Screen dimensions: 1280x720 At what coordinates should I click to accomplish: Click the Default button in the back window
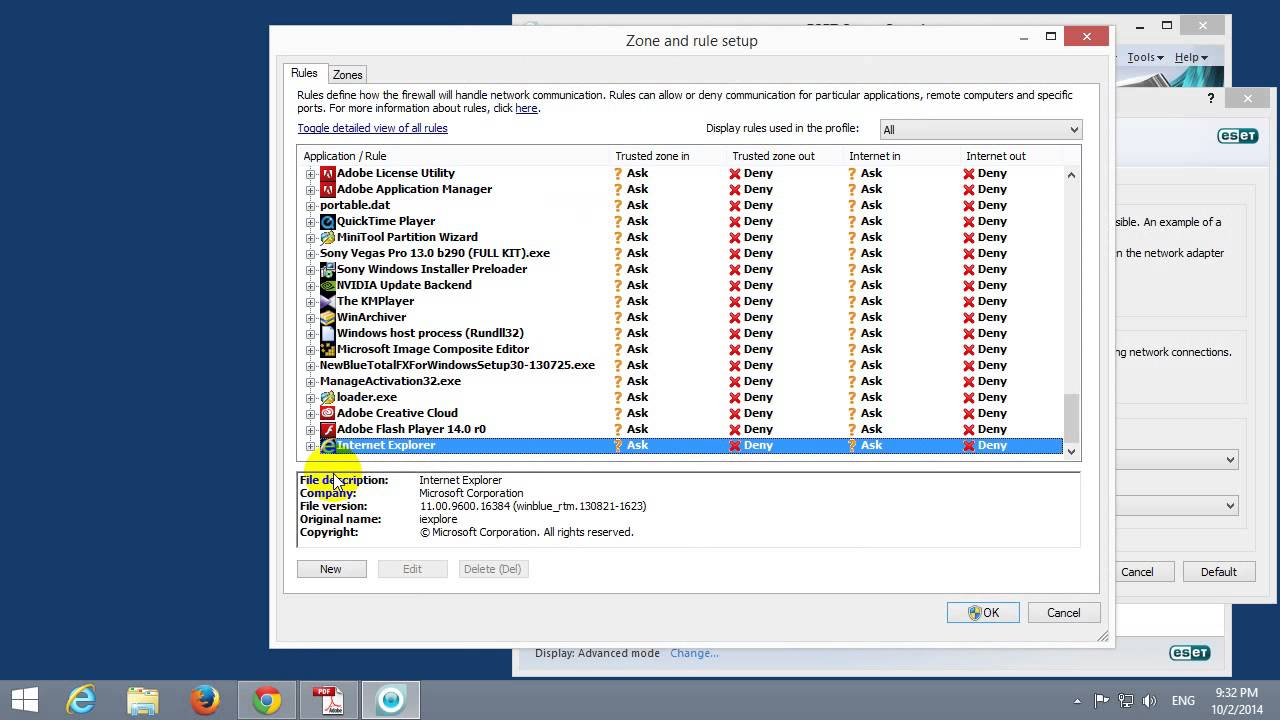1218,572
